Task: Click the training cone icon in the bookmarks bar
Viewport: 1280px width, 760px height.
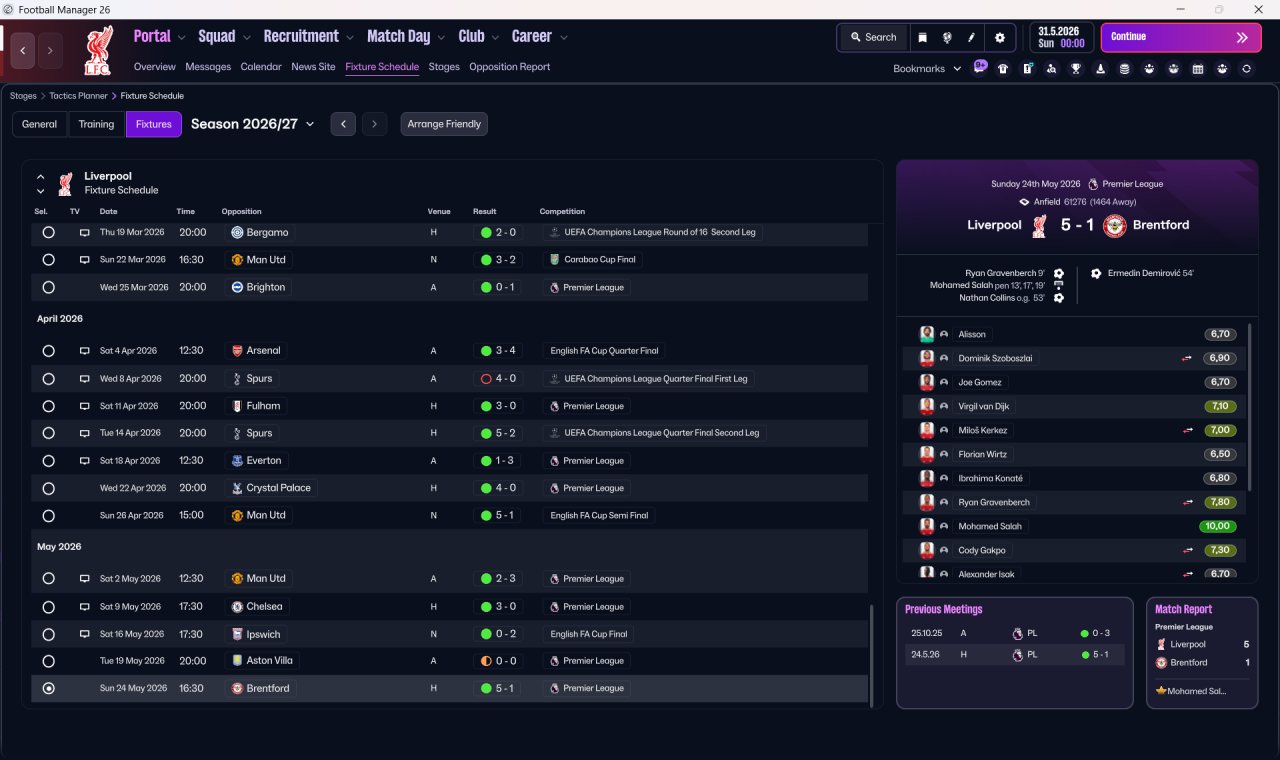Action: click(x=1101, y=69)
